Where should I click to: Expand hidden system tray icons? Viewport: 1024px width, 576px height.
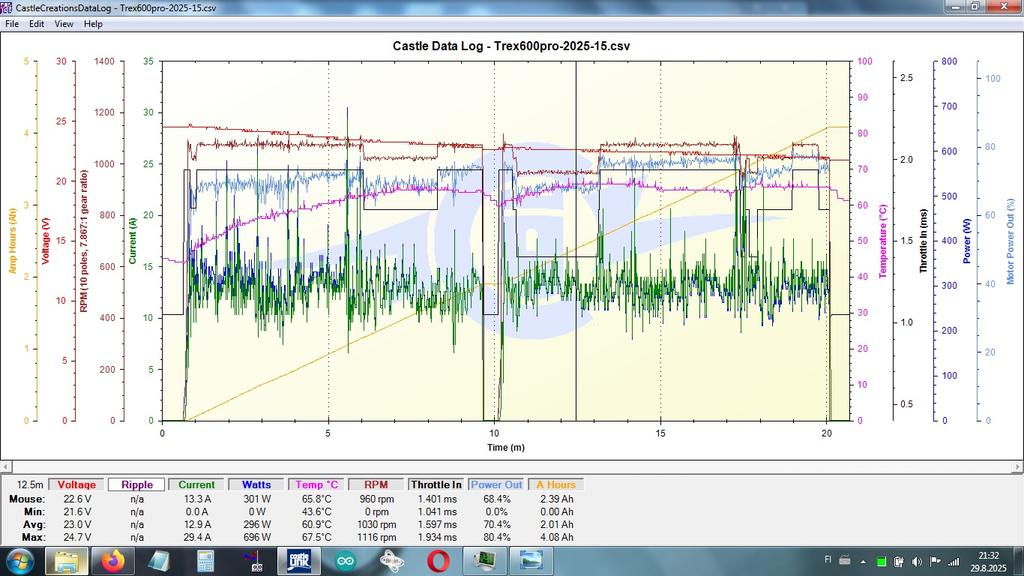[x=863, y=561]
